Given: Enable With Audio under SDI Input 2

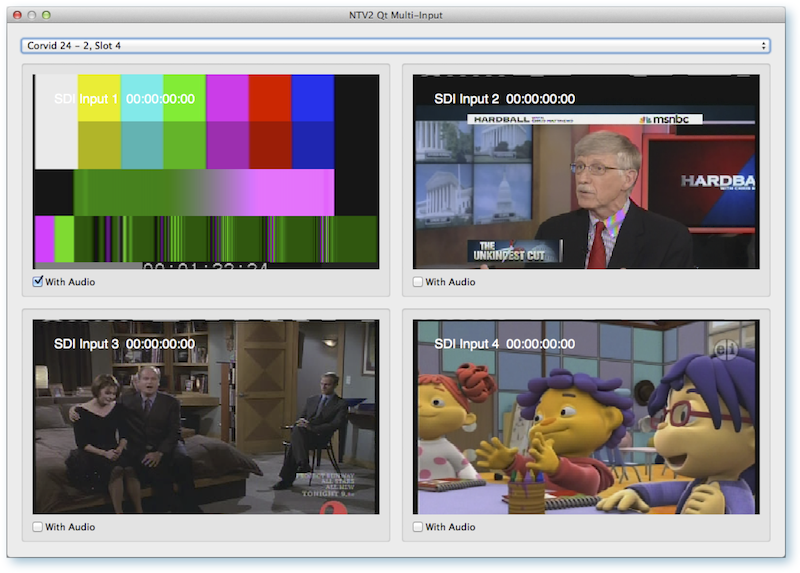Looking at the screenshot, I should coord(419,282).
